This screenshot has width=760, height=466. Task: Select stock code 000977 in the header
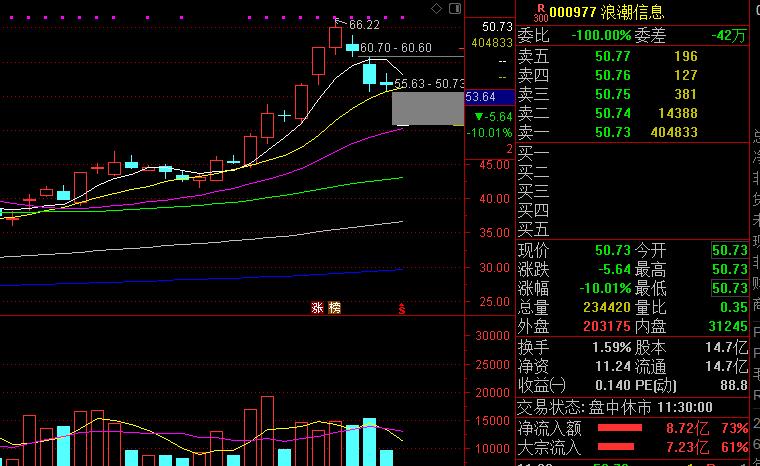pos(572,12)
